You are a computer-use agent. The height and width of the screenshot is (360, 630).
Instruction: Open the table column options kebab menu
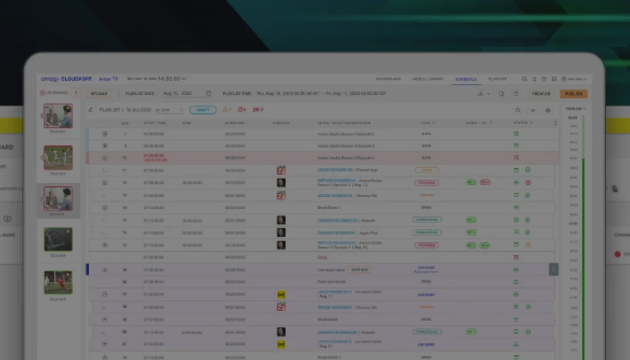tap(555, 123)
